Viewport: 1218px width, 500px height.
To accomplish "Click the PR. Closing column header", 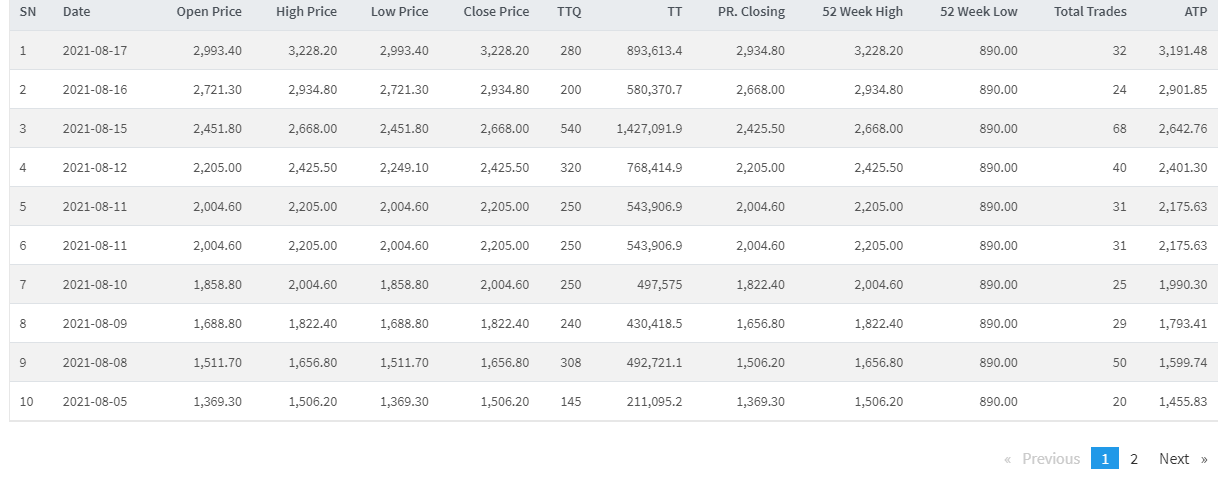I will [x=751, y=12].
